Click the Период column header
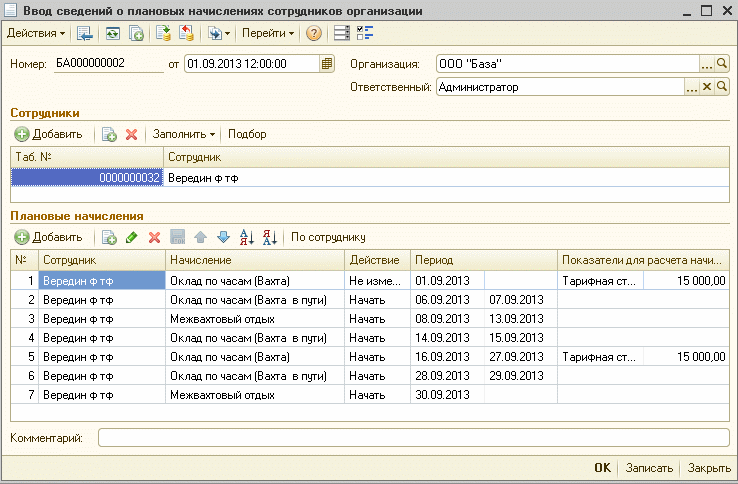 click(484, 260)
